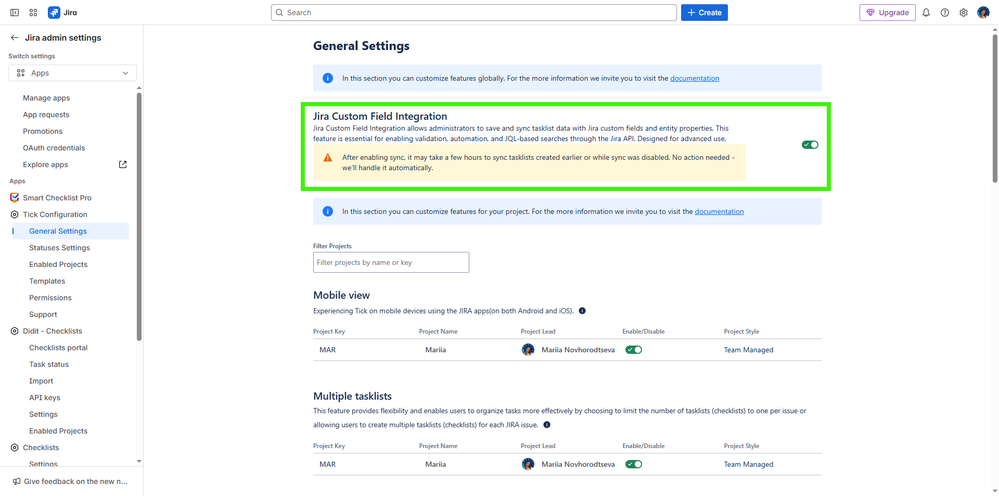999x496 pixels.
Task: Open Support in sidebar
Action: pyautogui.click(x=43, y=315)
